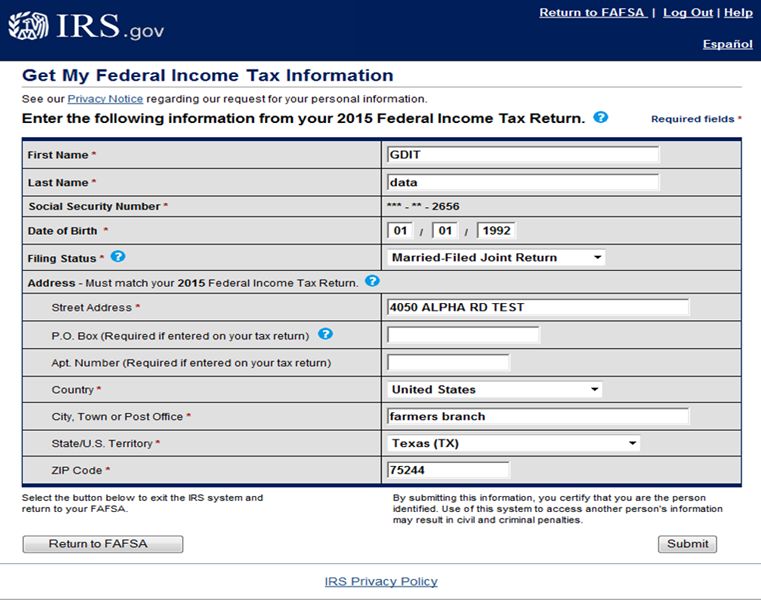Open help icon next to Filing Status
Viewport: 761px width, 600px height.
[118, 256]
